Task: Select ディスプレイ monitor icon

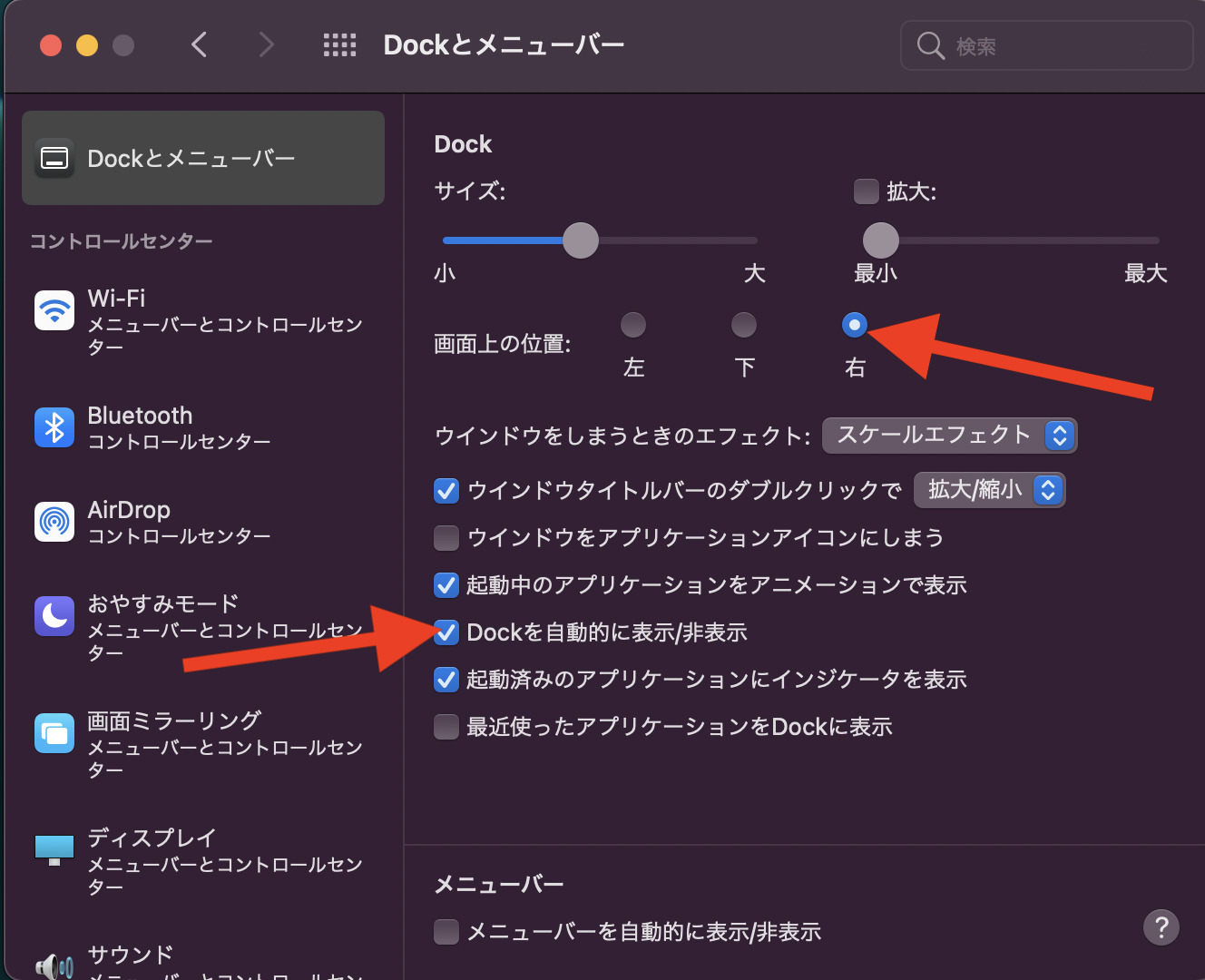Action: [54, 849]
